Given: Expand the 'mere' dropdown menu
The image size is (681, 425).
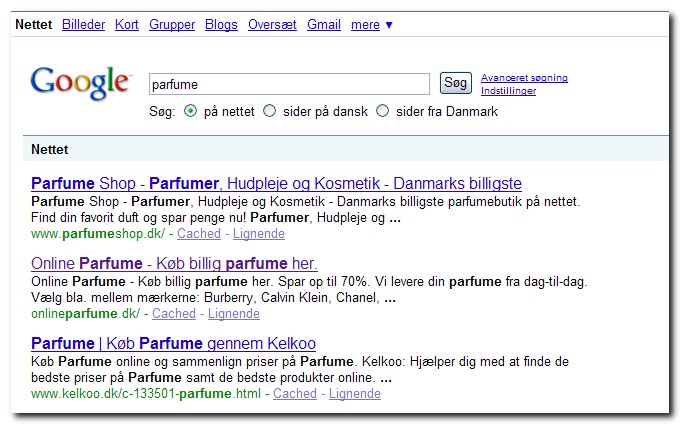Looking at the screenshot, I should pyautogui.click(x=372, y=25).
